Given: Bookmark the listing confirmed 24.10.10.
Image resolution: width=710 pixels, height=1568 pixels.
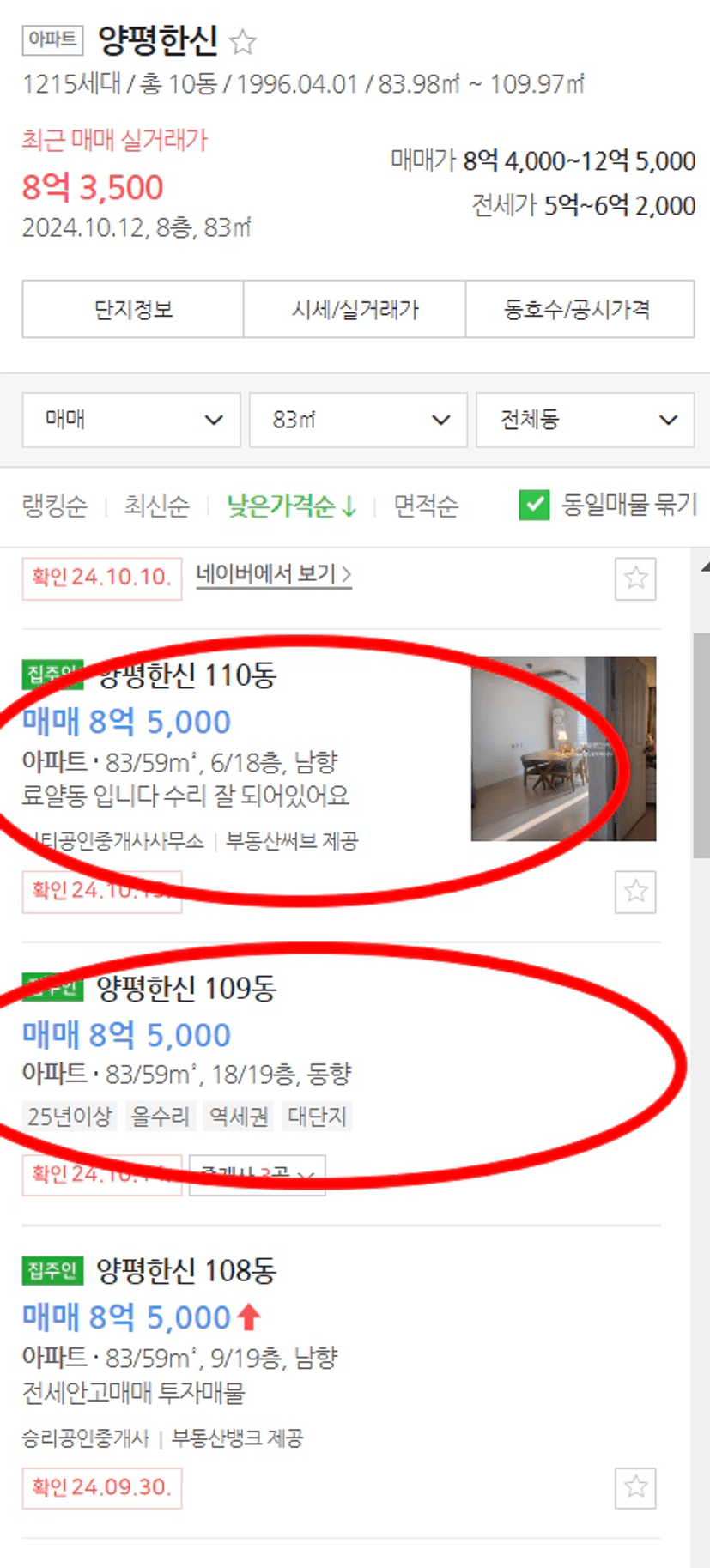Looking at the screenshot, I should 635,578.
